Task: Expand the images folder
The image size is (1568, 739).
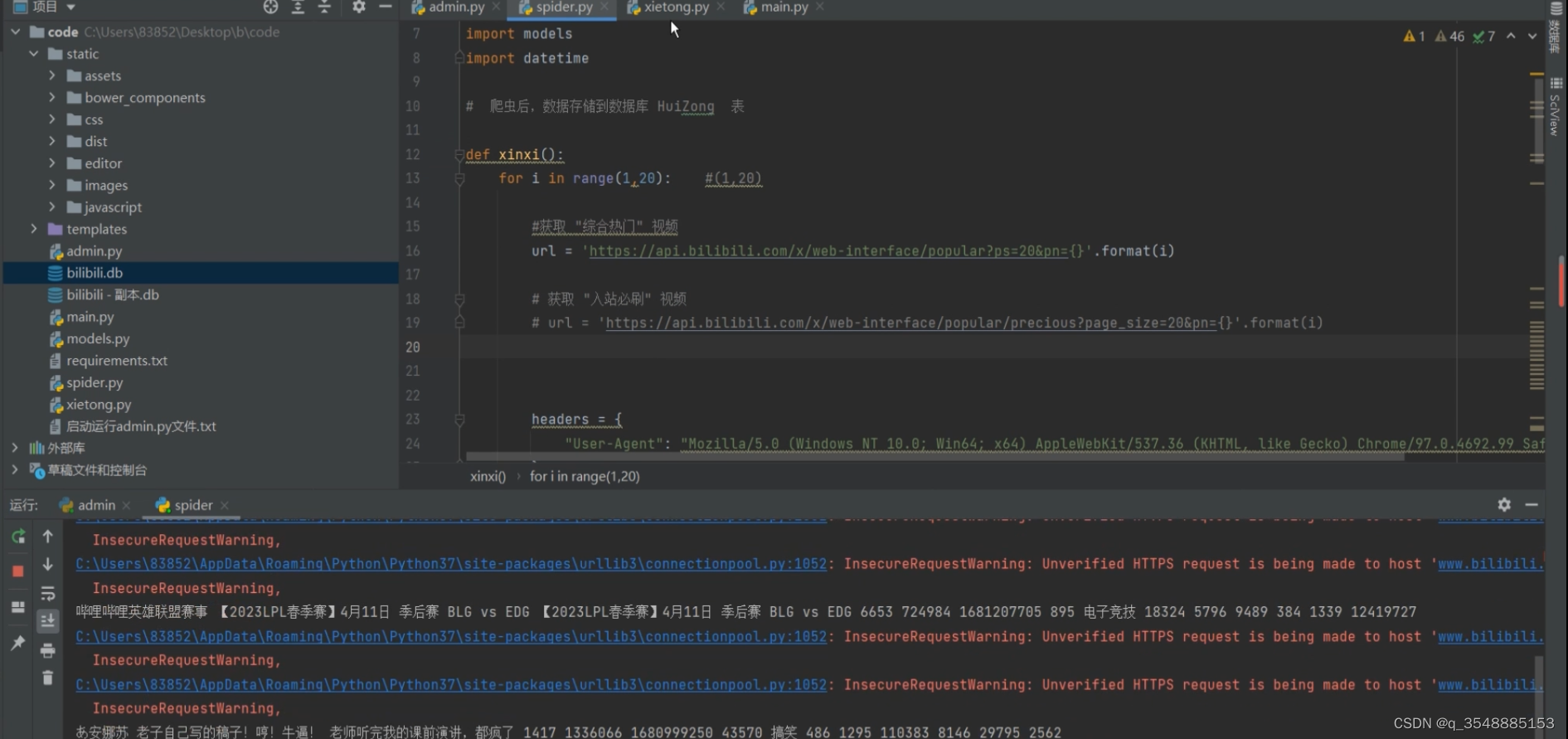Action: pyautogui.click(x=52, y=185)
